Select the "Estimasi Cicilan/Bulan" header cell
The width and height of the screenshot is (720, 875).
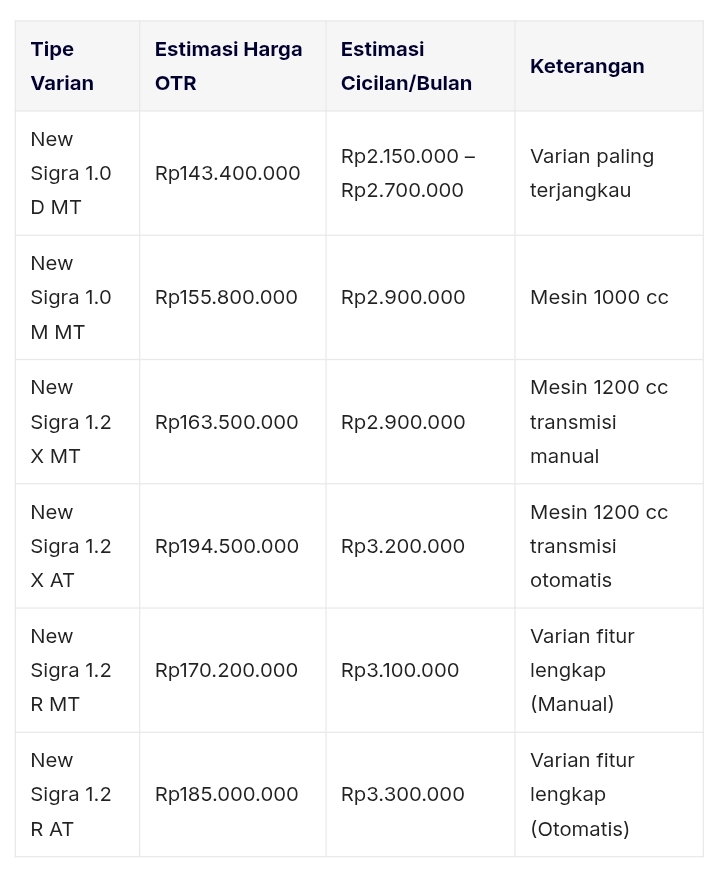406,66
